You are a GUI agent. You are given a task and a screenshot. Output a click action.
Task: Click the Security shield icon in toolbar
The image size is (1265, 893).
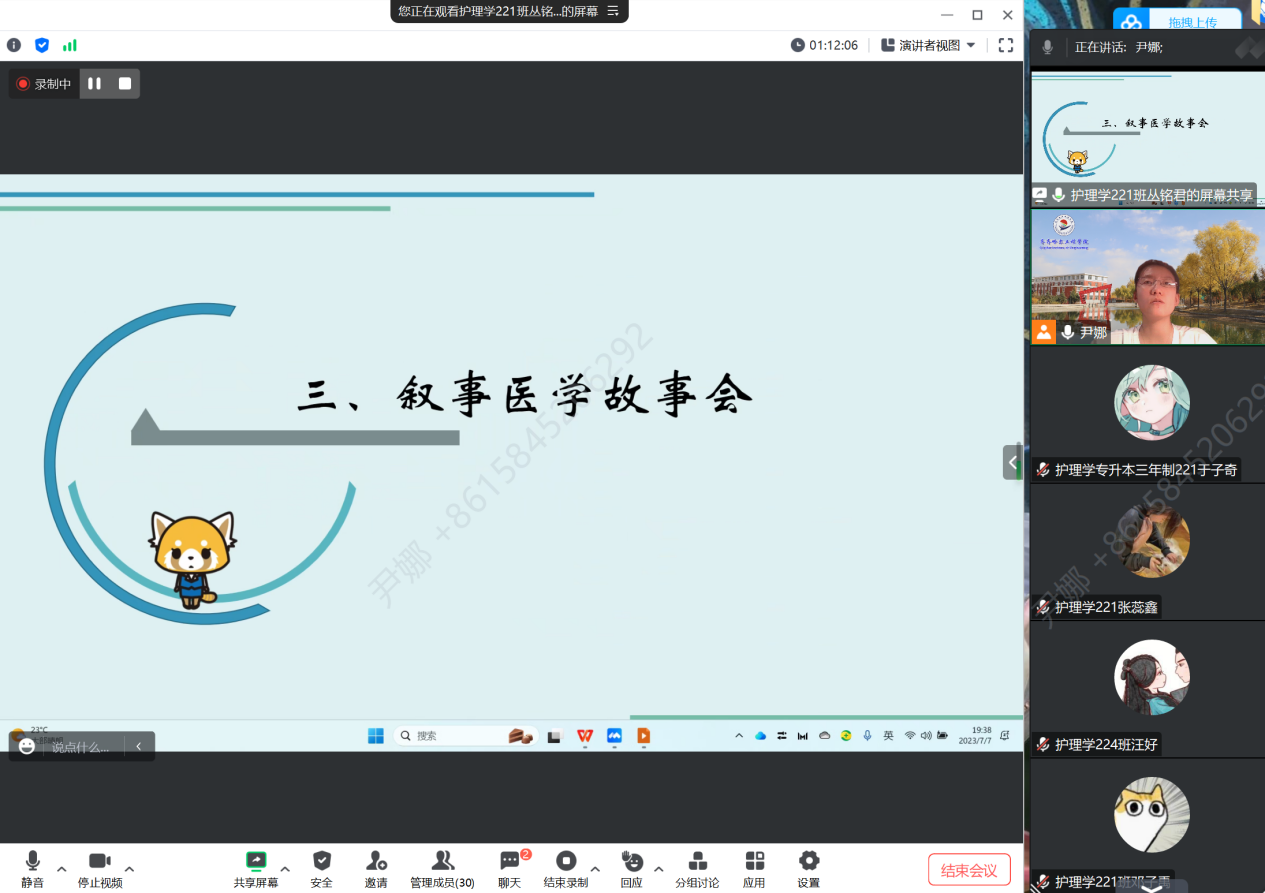(321, 862)
